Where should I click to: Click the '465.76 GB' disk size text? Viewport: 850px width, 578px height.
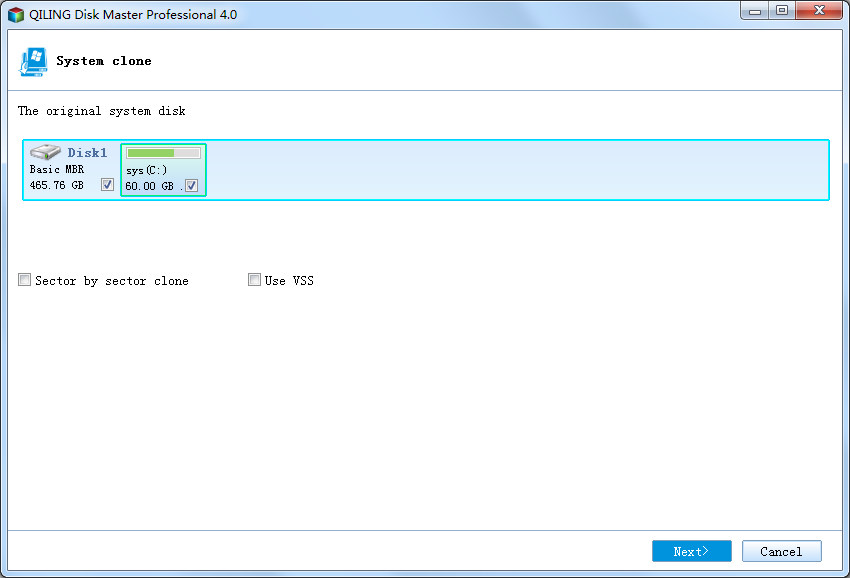pyautogui.click(x=57, y=185)
